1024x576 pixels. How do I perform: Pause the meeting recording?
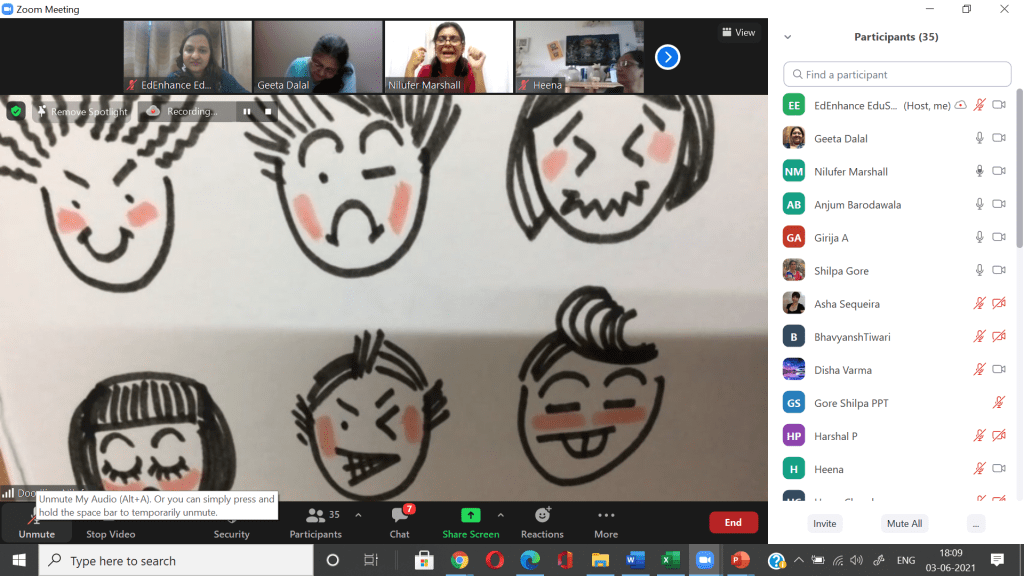tap(247, 112)
